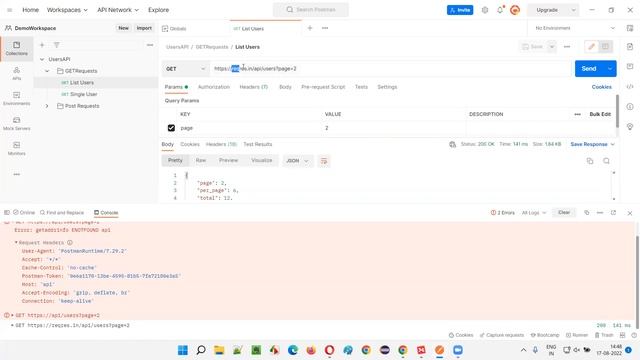Open the user avatar menu
The height and width of the screenshot is (360, 640).
(x=515, y=10)
